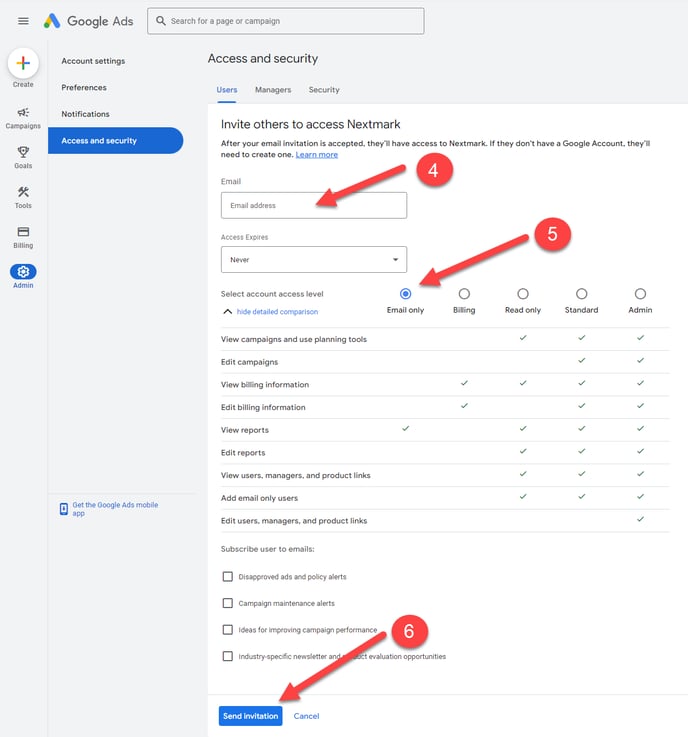Check Campaign maintenance alerts box
The width and height of the screenshot is (688, 737).
pyautogui.click(x=228, y=603)
